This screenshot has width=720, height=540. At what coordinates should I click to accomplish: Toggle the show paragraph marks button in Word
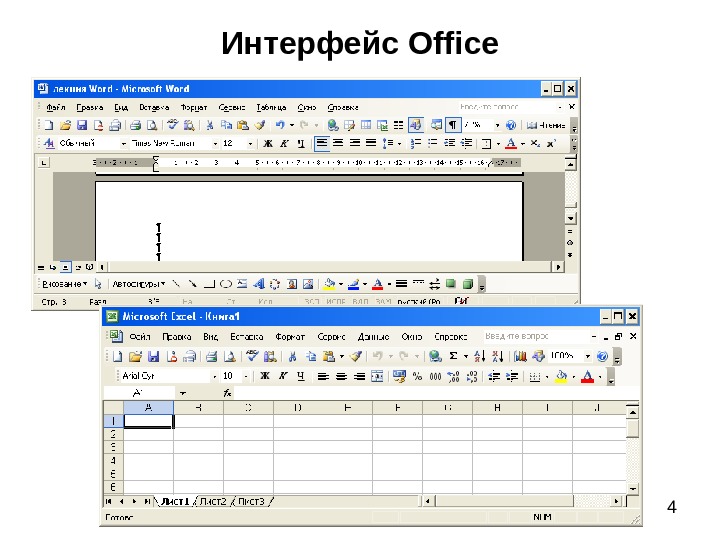pos(453,125)
